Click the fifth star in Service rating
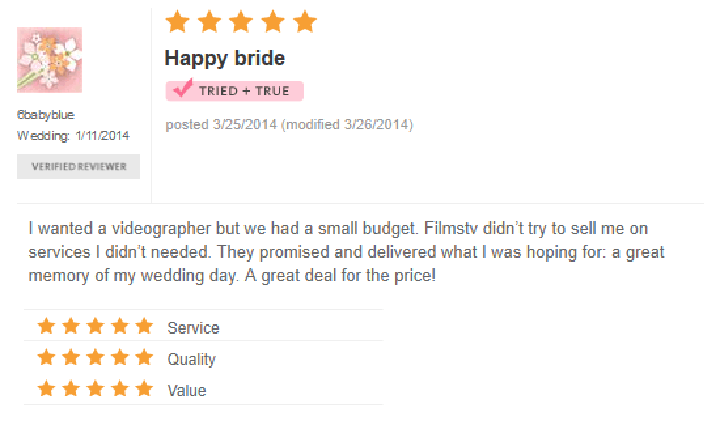 [144, 326]
